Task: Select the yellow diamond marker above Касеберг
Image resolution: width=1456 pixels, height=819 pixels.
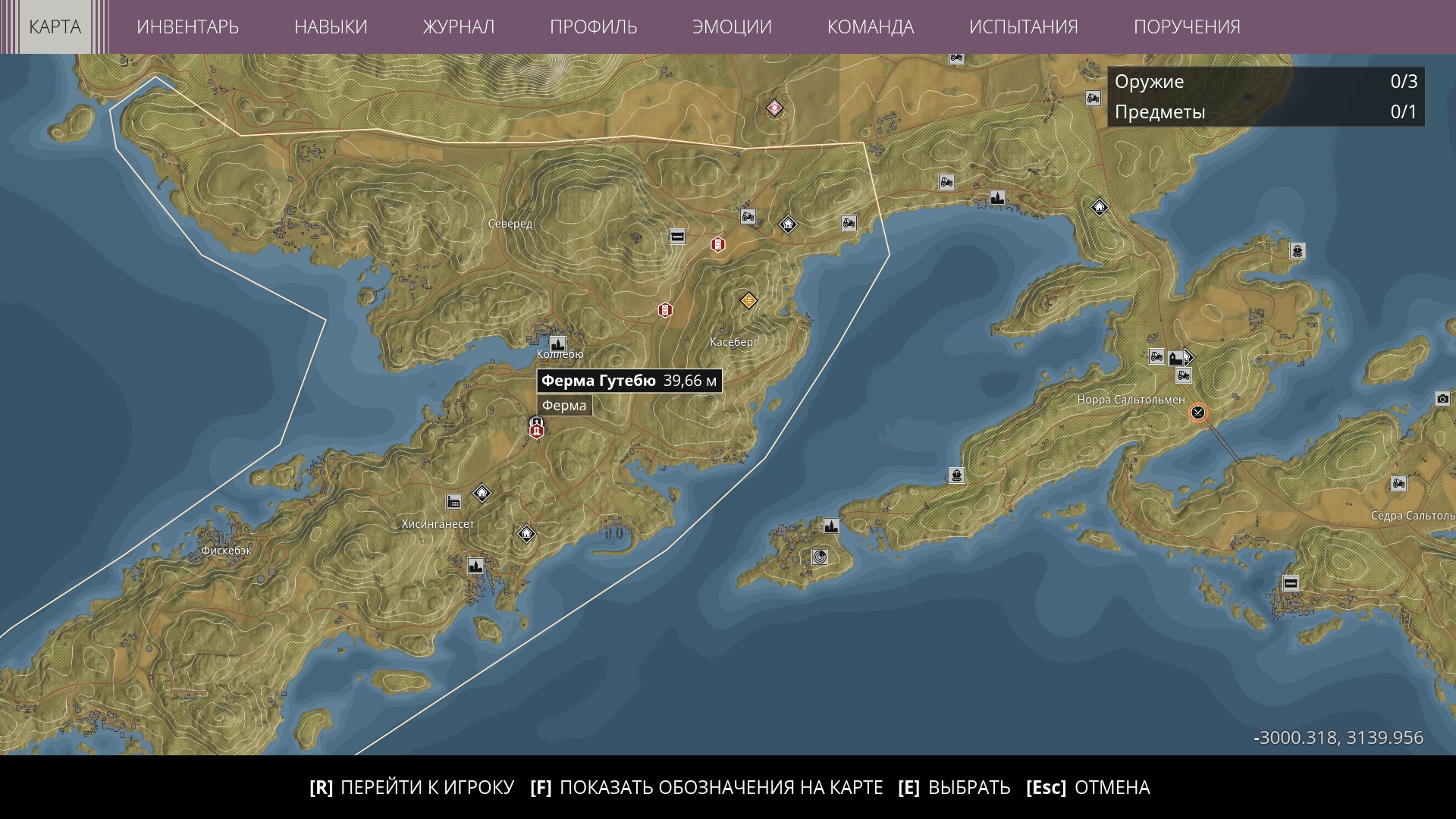Action: pyautogui.click(x=748, y=301)
